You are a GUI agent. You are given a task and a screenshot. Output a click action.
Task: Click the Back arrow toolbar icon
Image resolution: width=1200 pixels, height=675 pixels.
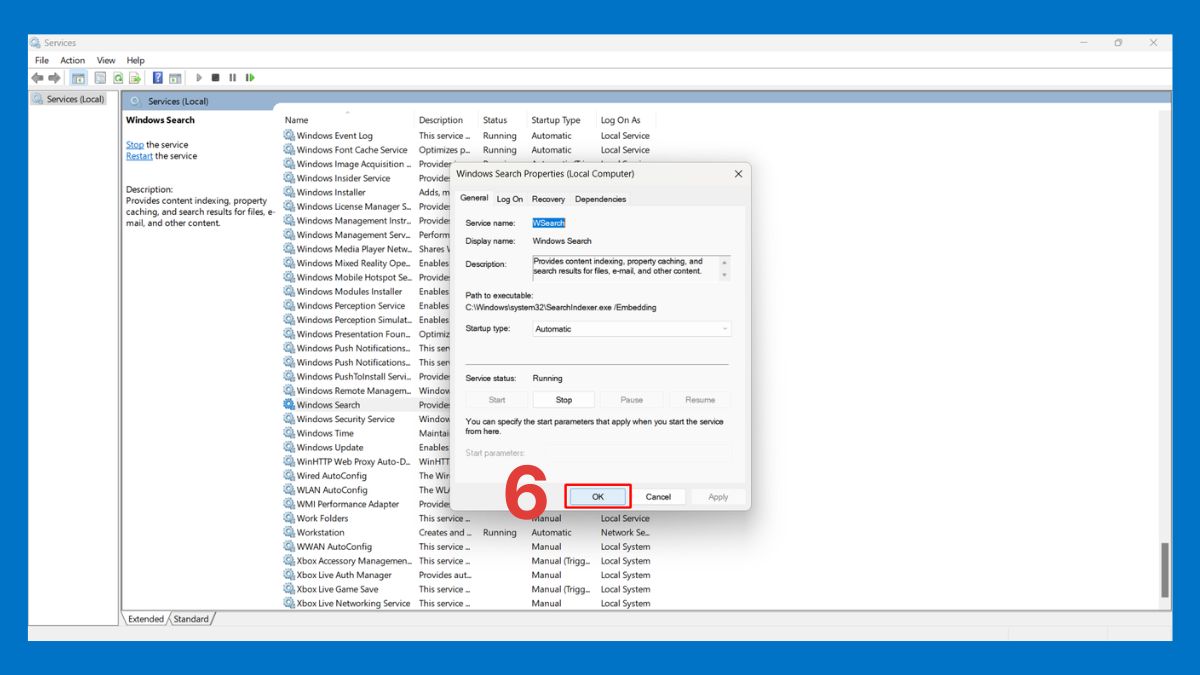coord(37,78)
